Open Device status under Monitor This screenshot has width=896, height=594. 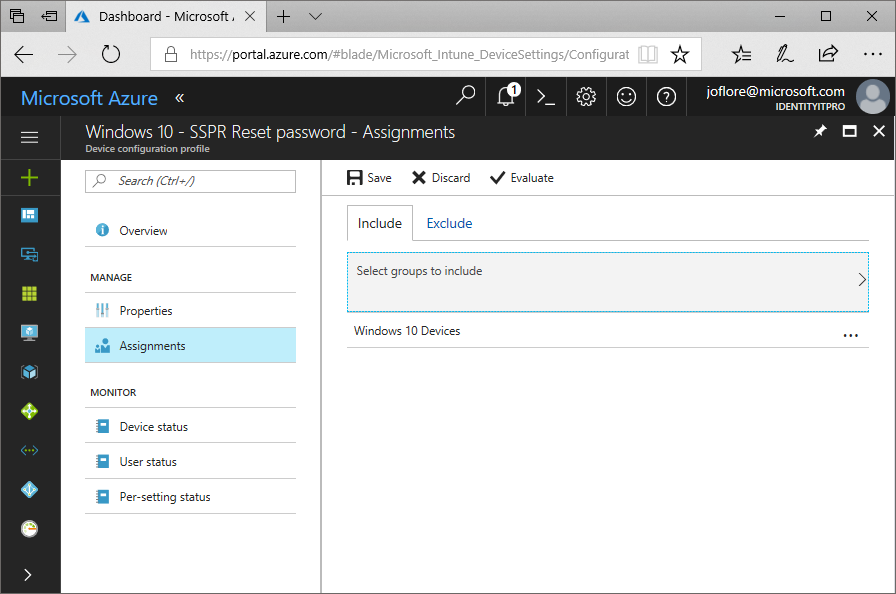coord(190,427)
